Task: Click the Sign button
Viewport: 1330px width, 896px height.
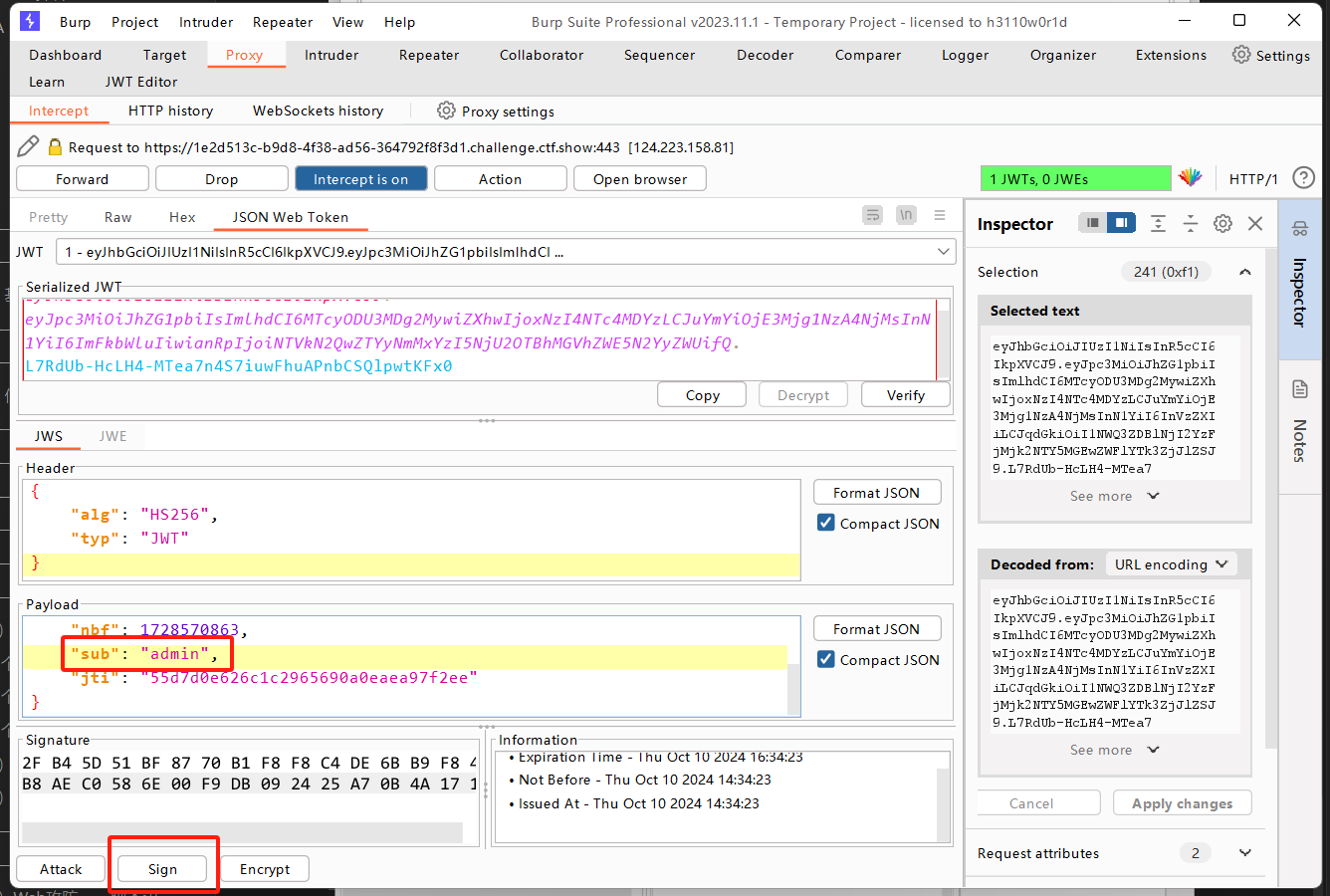Action: pyautogui.click(x=162, y=869)
